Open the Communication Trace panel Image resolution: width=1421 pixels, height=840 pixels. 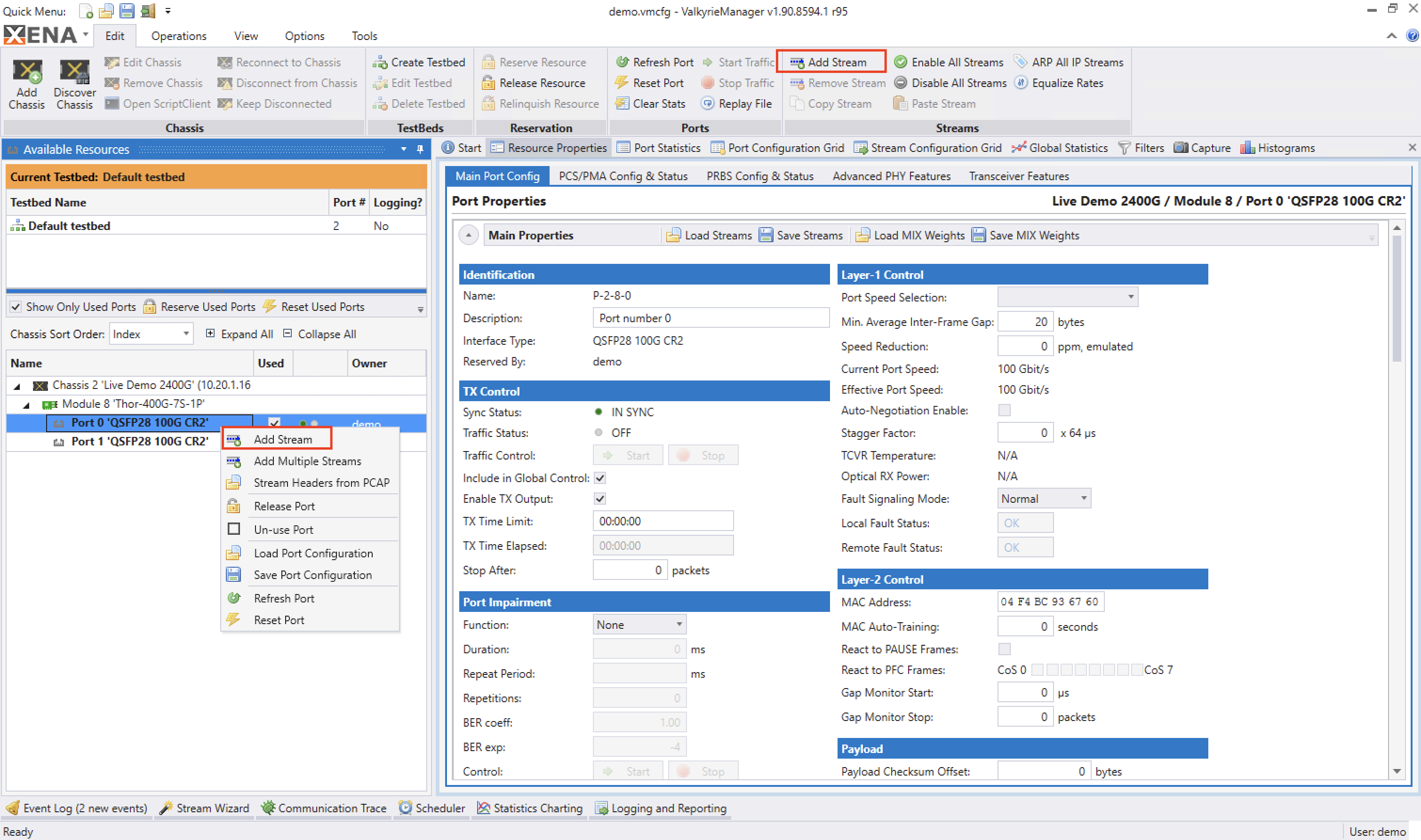click(x=324, y=808)
